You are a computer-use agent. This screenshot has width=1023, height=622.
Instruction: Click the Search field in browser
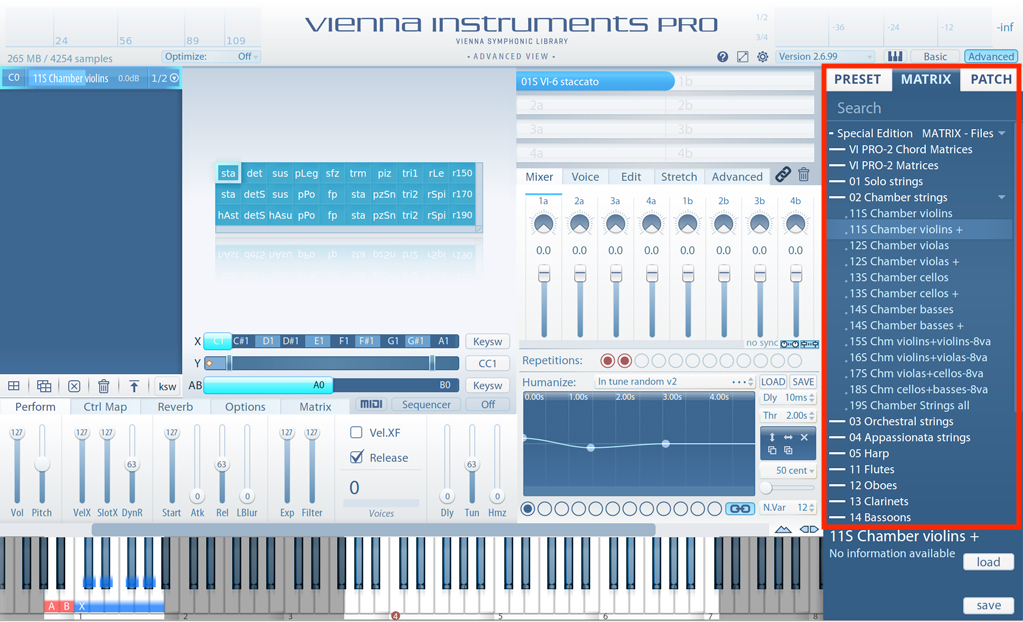(x=920, y=108)
